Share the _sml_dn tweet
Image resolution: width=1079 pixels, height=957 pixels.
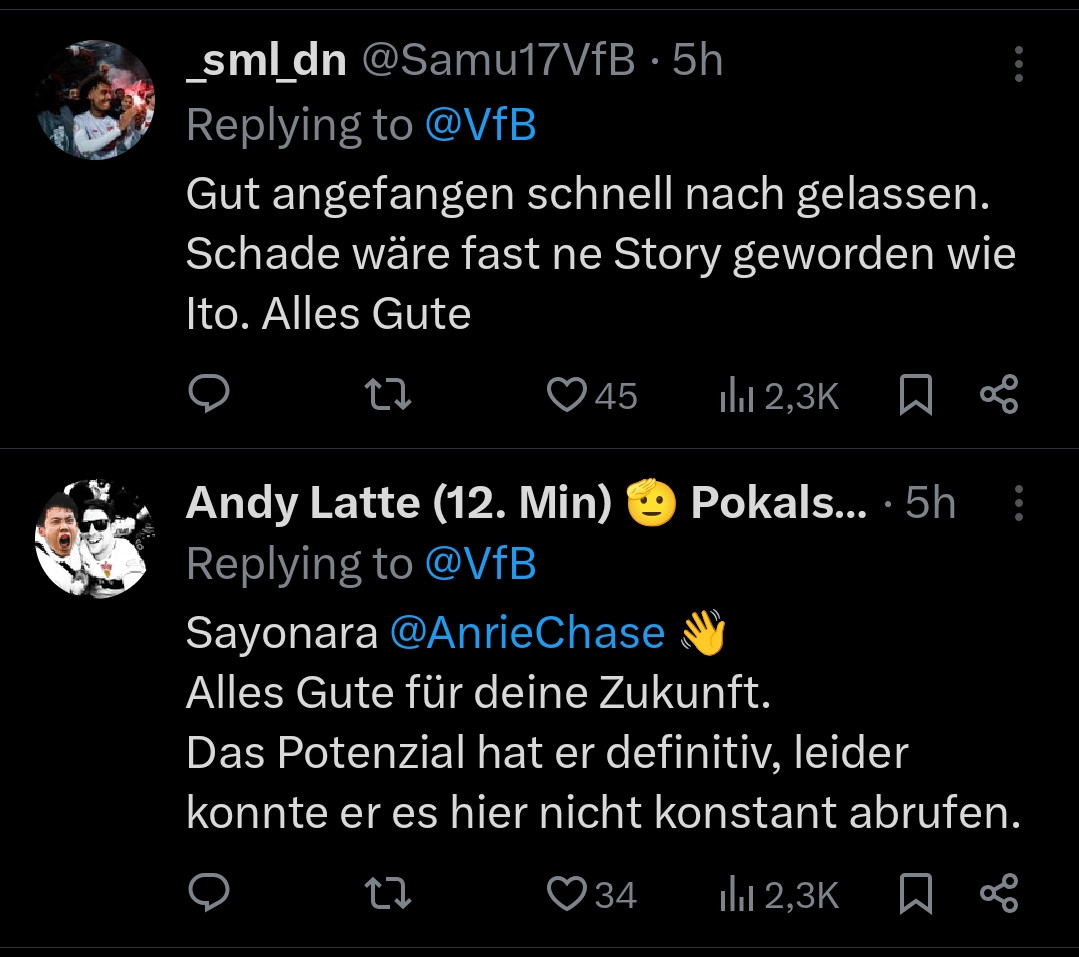(999, 395)
